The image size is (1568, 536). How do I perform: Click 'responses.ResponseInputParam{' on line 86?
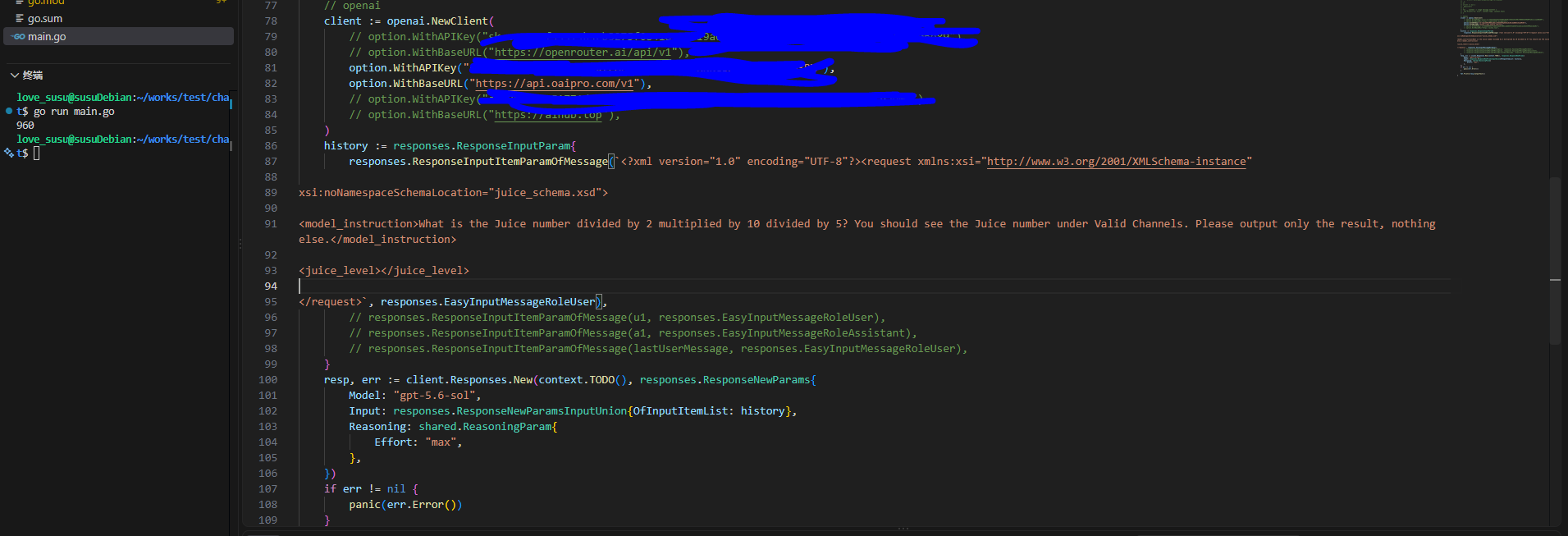485,145
